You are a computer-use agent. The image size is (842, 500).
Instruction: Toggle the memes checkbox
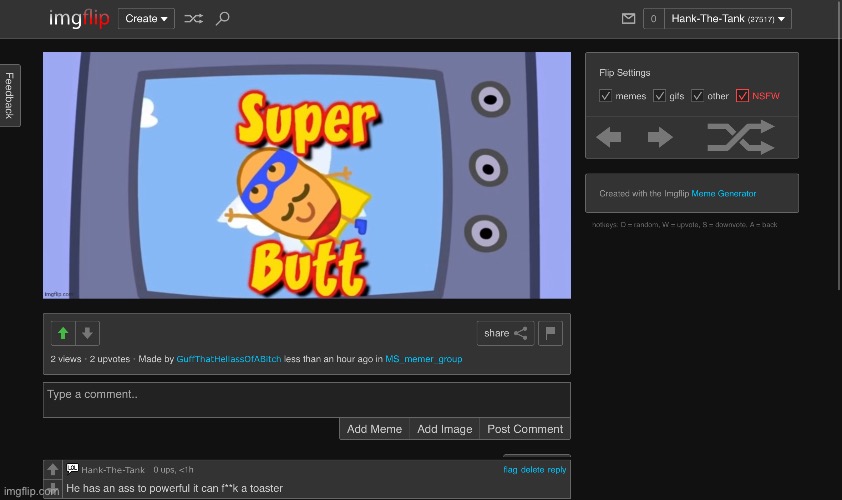click(605, 96)
